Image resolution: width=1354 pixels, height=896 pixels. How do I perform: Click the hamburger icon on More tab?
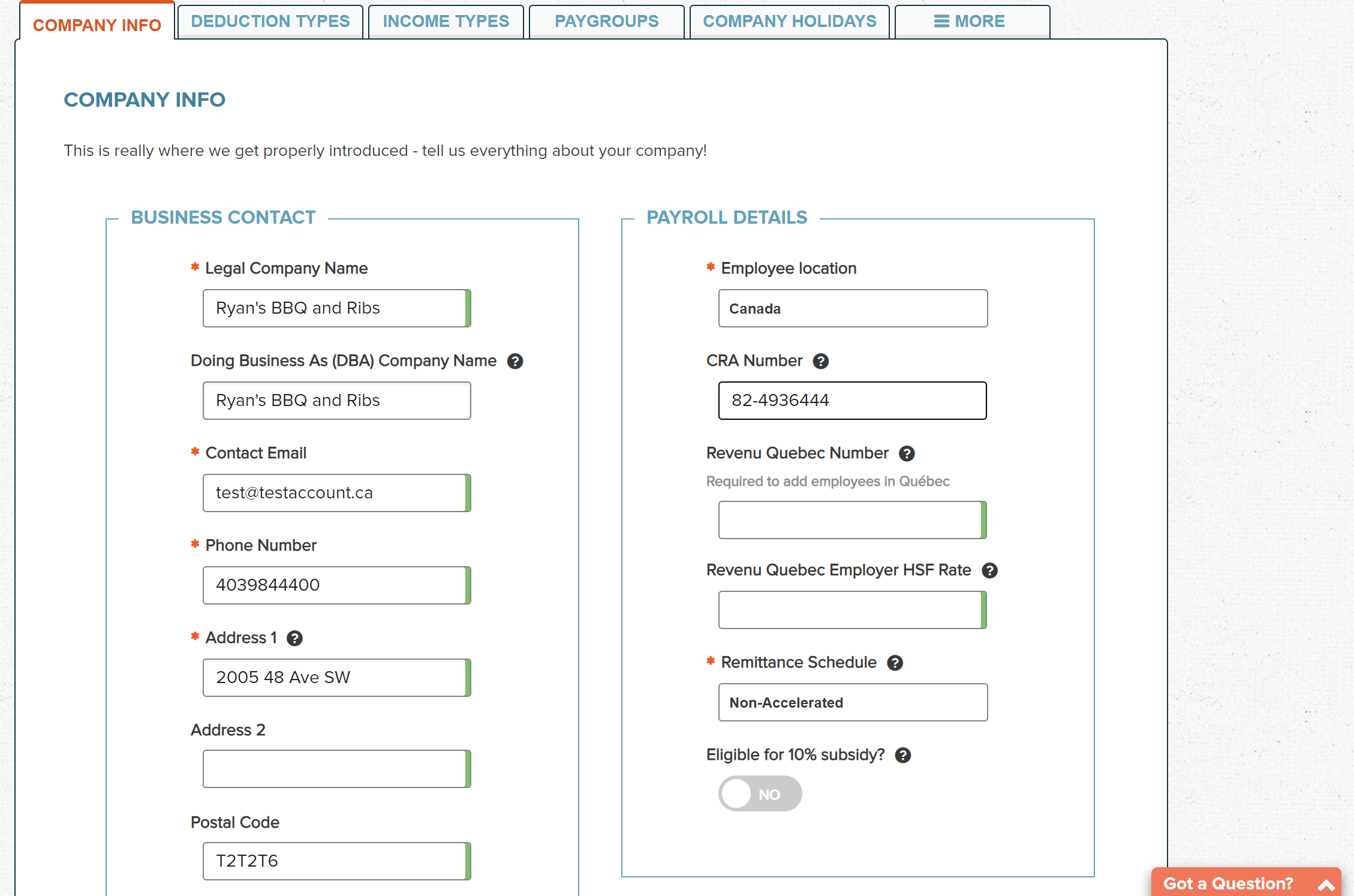(941, 22)
